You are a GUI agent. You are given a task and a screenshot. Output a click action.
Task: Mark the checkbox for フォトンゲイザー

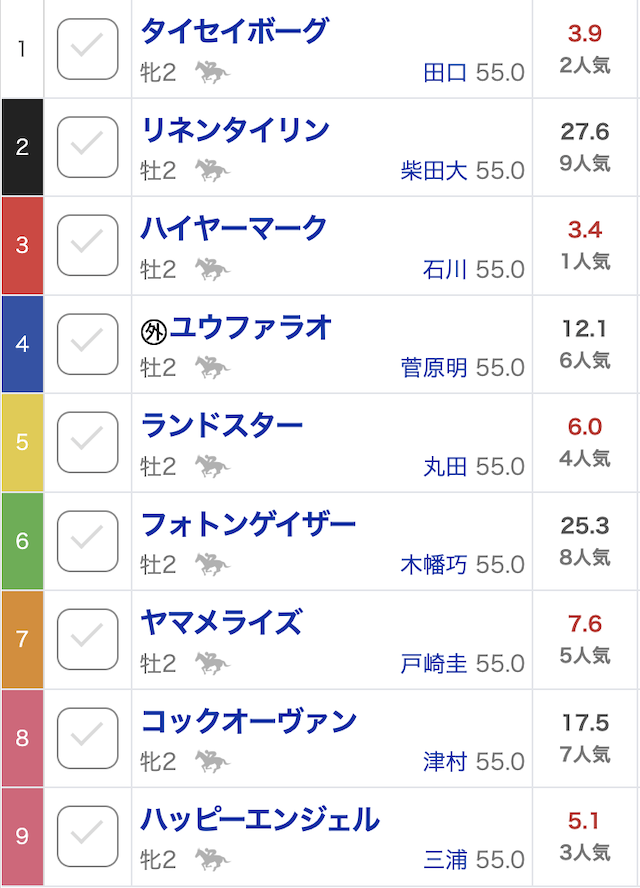[x=88, y=541]
